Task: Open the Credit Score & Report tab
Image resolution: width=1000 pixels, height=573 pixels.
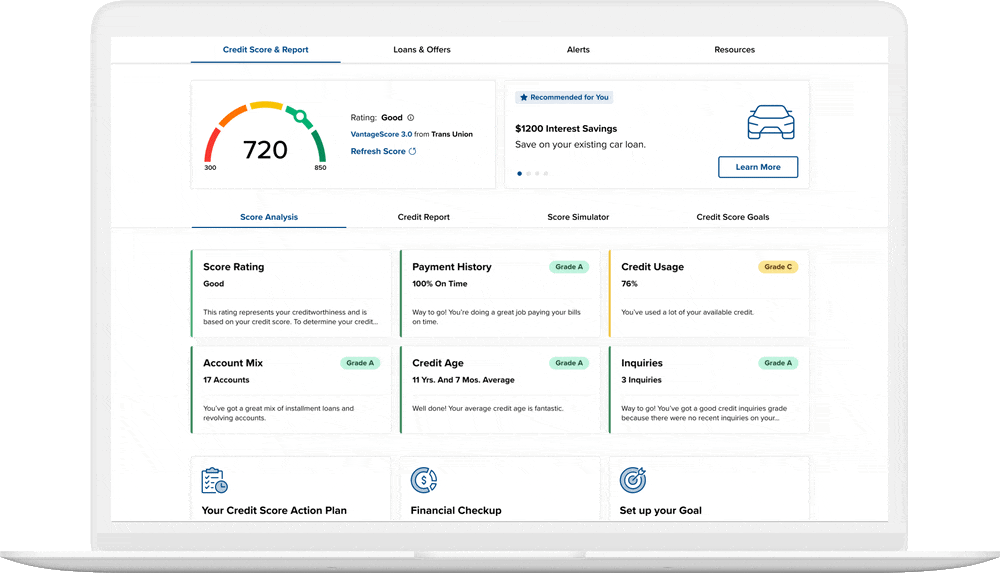Action: coord(265,50)
